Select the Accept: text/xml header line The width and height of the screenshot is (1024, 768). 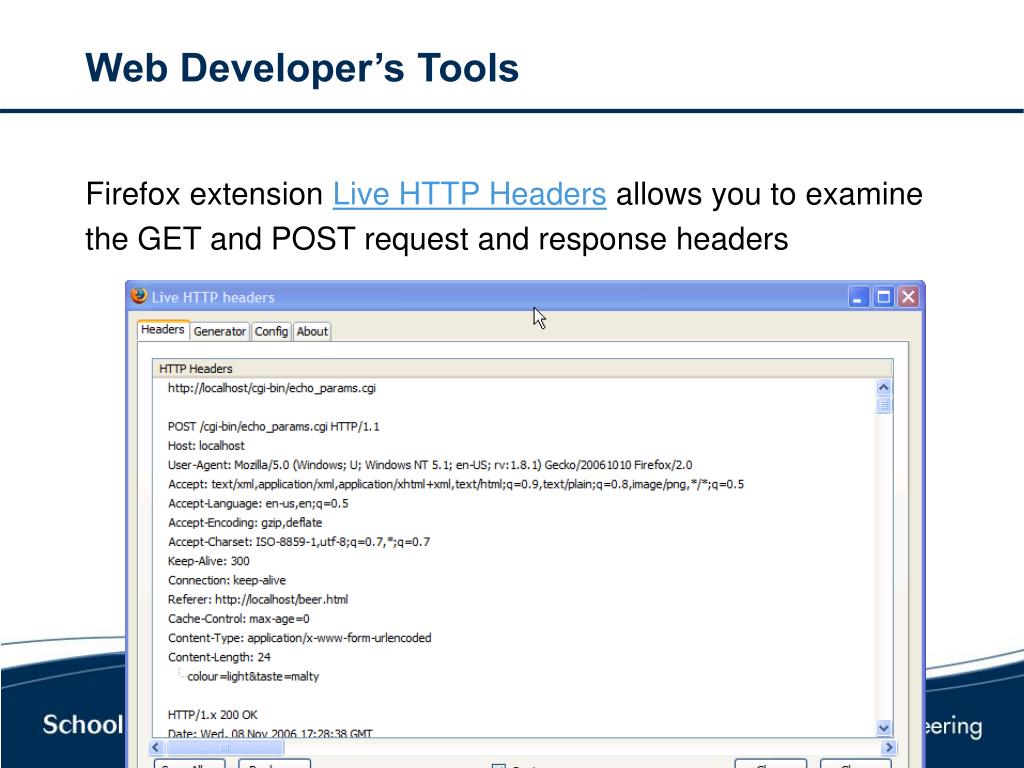coord(456,484)
